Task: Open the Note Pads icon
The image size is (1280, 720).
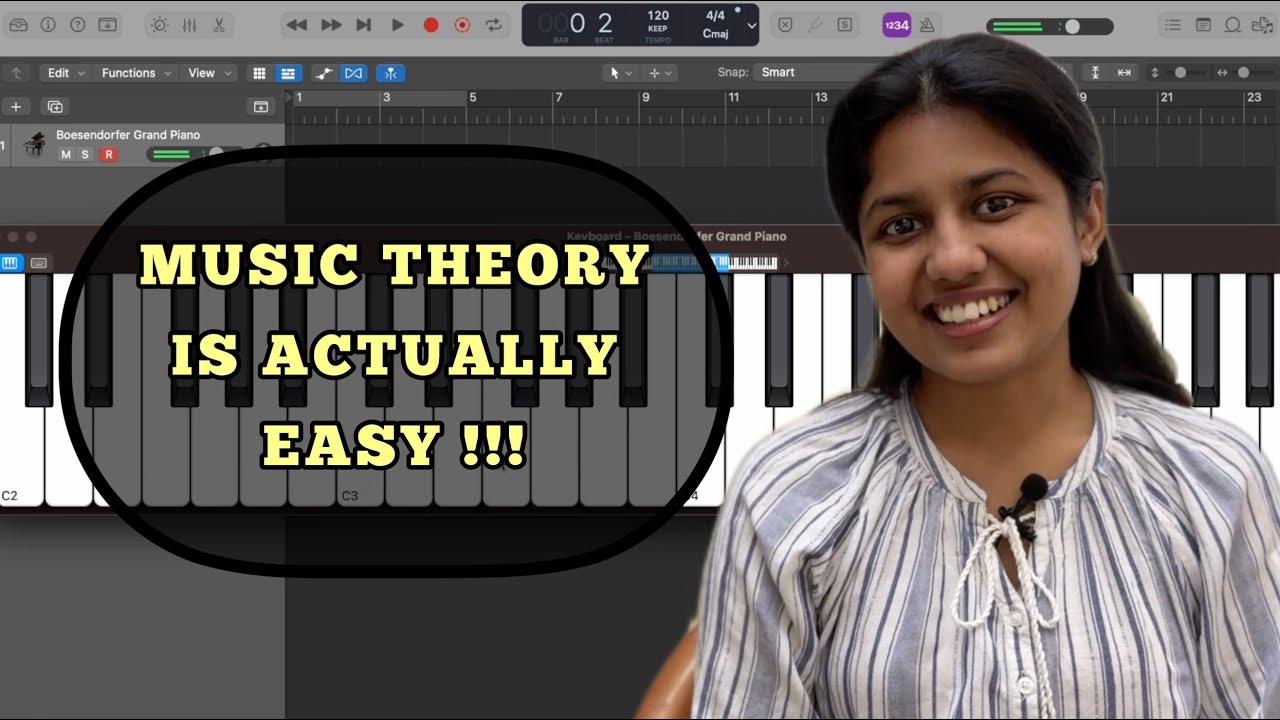Action: 1203,25
